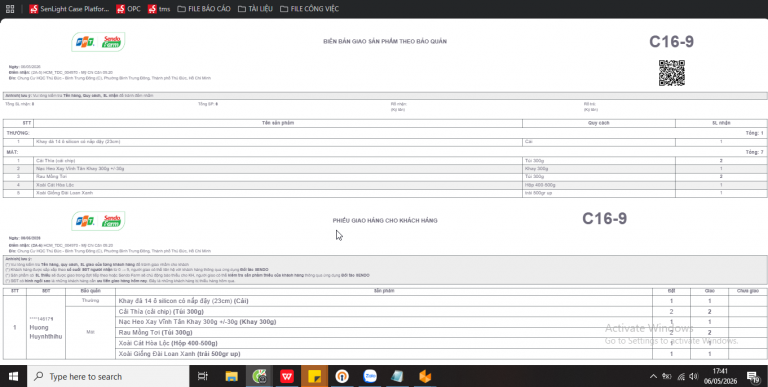
Task: Open the Wi-Fi network tray icon
Action: (x=681, y=376)
